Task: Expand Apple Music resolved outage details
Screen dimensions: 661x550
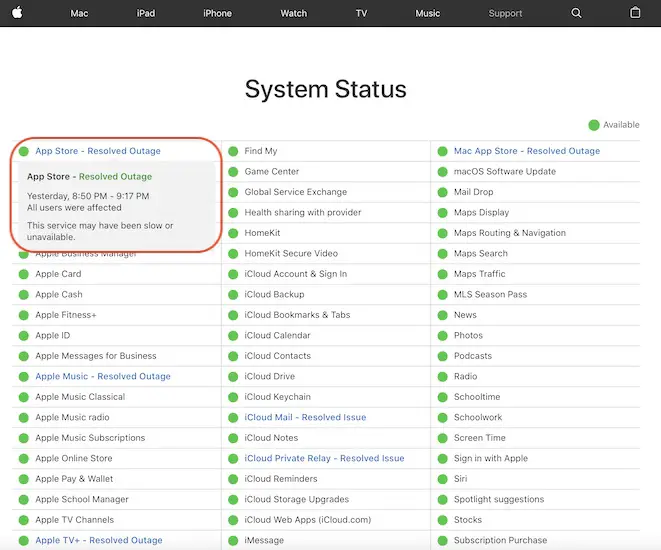Action: click(x=102, y=377)
